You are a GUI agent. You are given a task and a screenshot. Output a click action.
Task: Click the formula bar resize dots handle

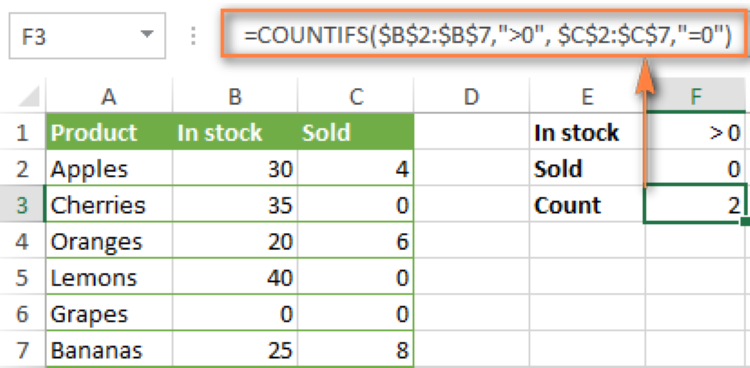click(x=193, y=36)
